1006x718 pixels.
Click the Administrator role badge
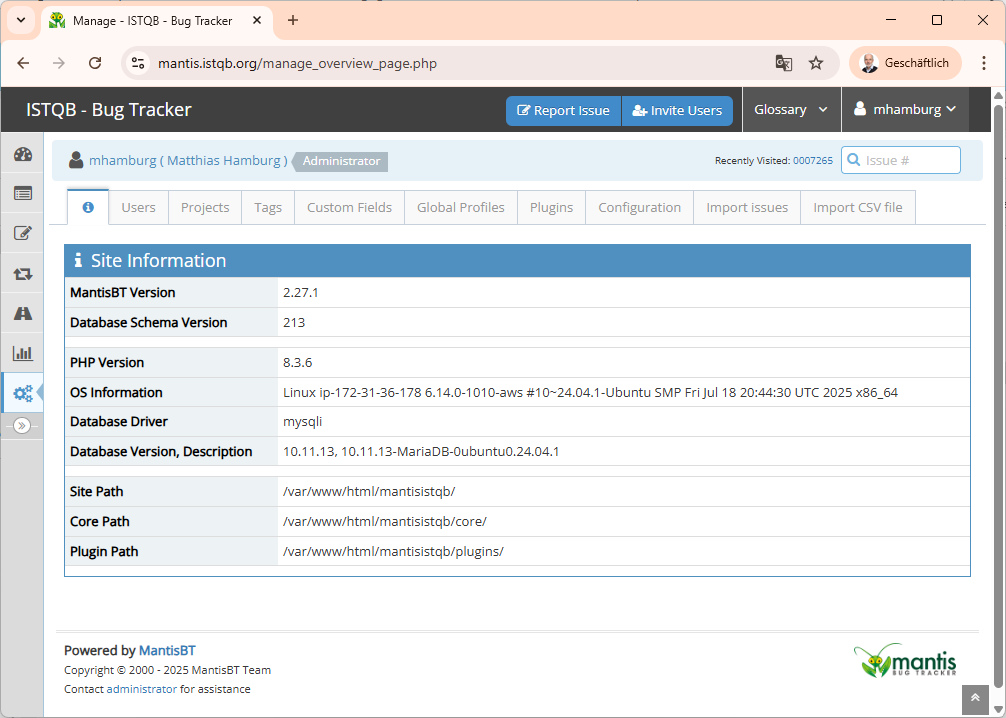pyautogui.click(x=341, y=161)
